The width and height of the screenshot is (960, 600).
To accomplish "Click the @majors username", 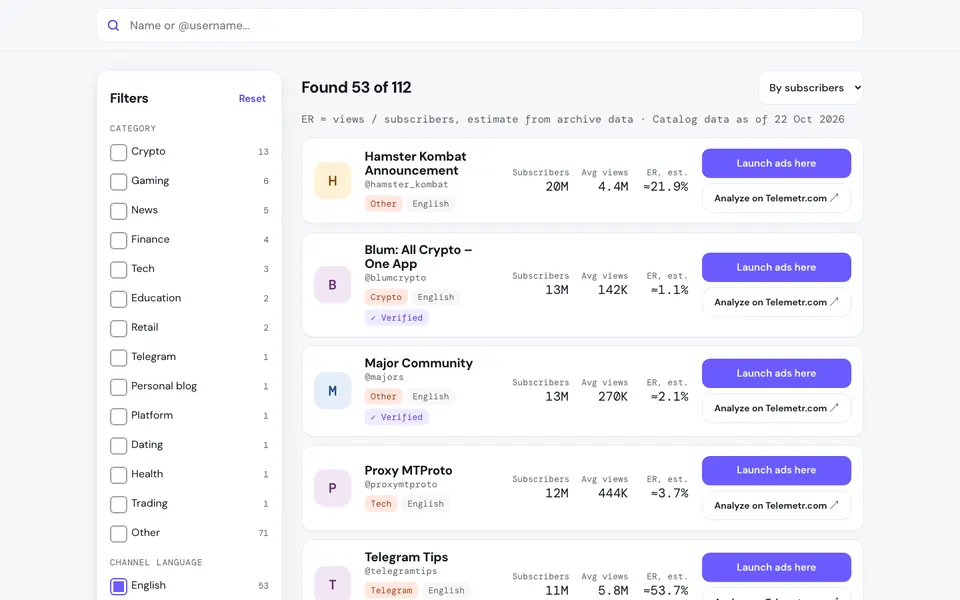I will click(384, 377).
